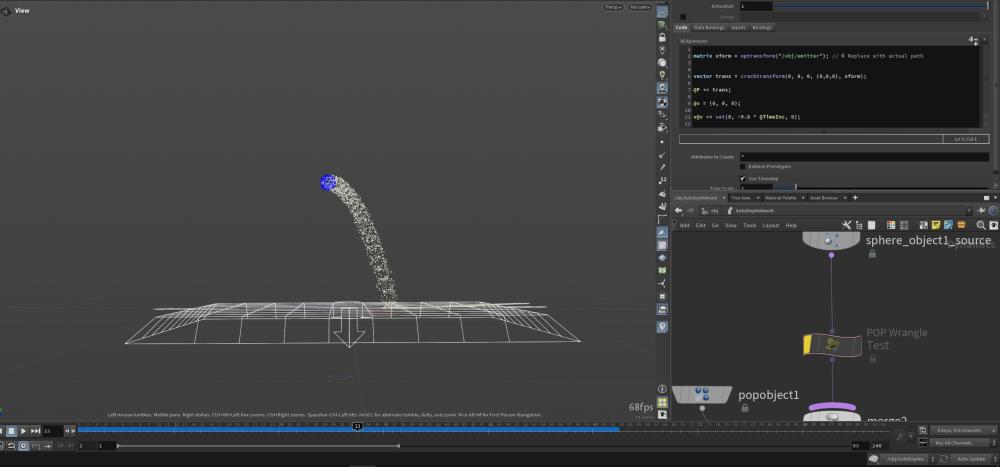The image size is (1000, 467).
Task: Click the lock icon in viewport toolbar
Action: coord(663,38)
